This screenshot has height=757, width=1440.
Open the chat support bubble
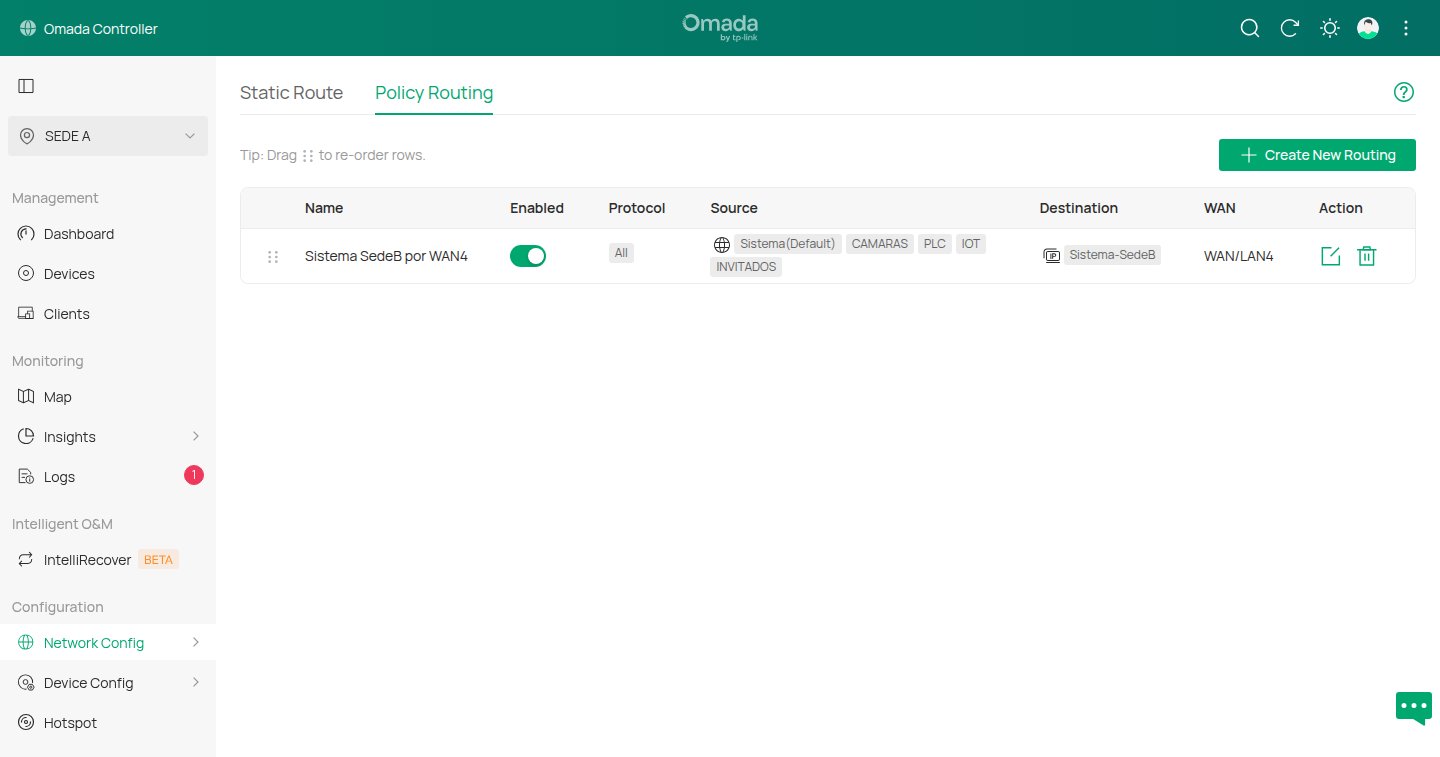pos(1414,707)
